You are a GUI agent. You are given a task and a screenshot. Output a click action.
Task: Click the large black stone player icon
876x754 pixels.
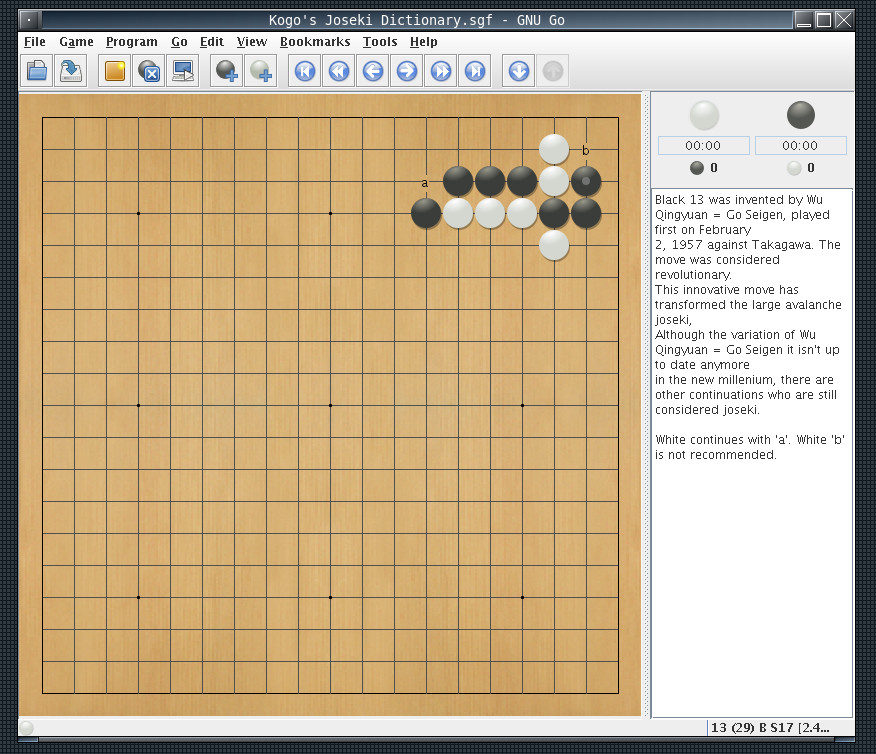(x=801, y=115)
